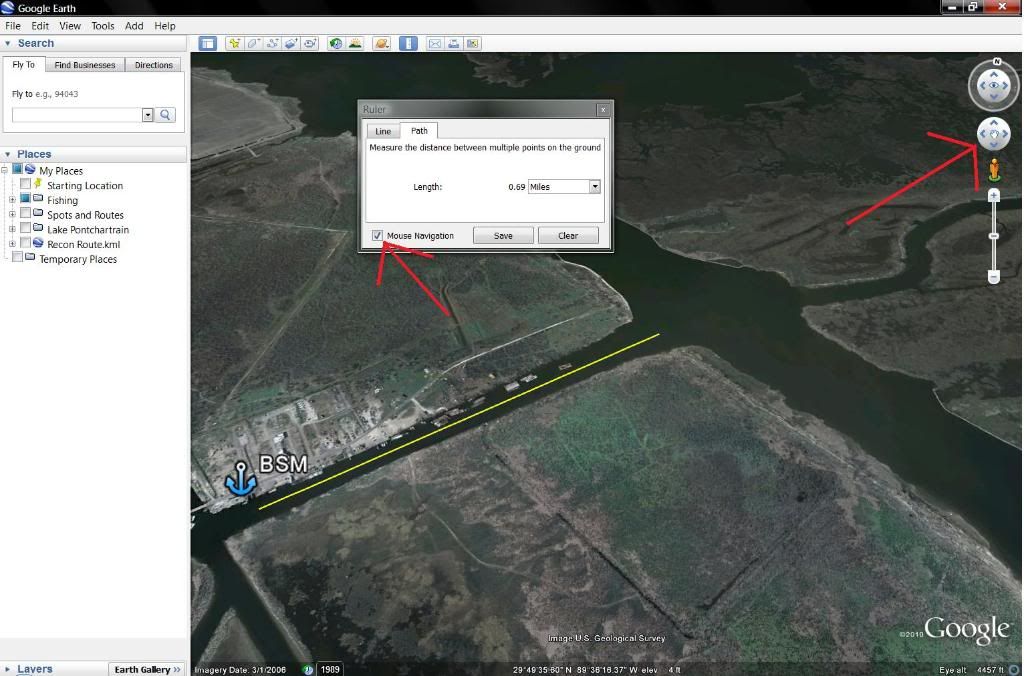Pick up the Street View pegman
The width and height of the screenshot is (1024, 676).
tap(994, 169)
